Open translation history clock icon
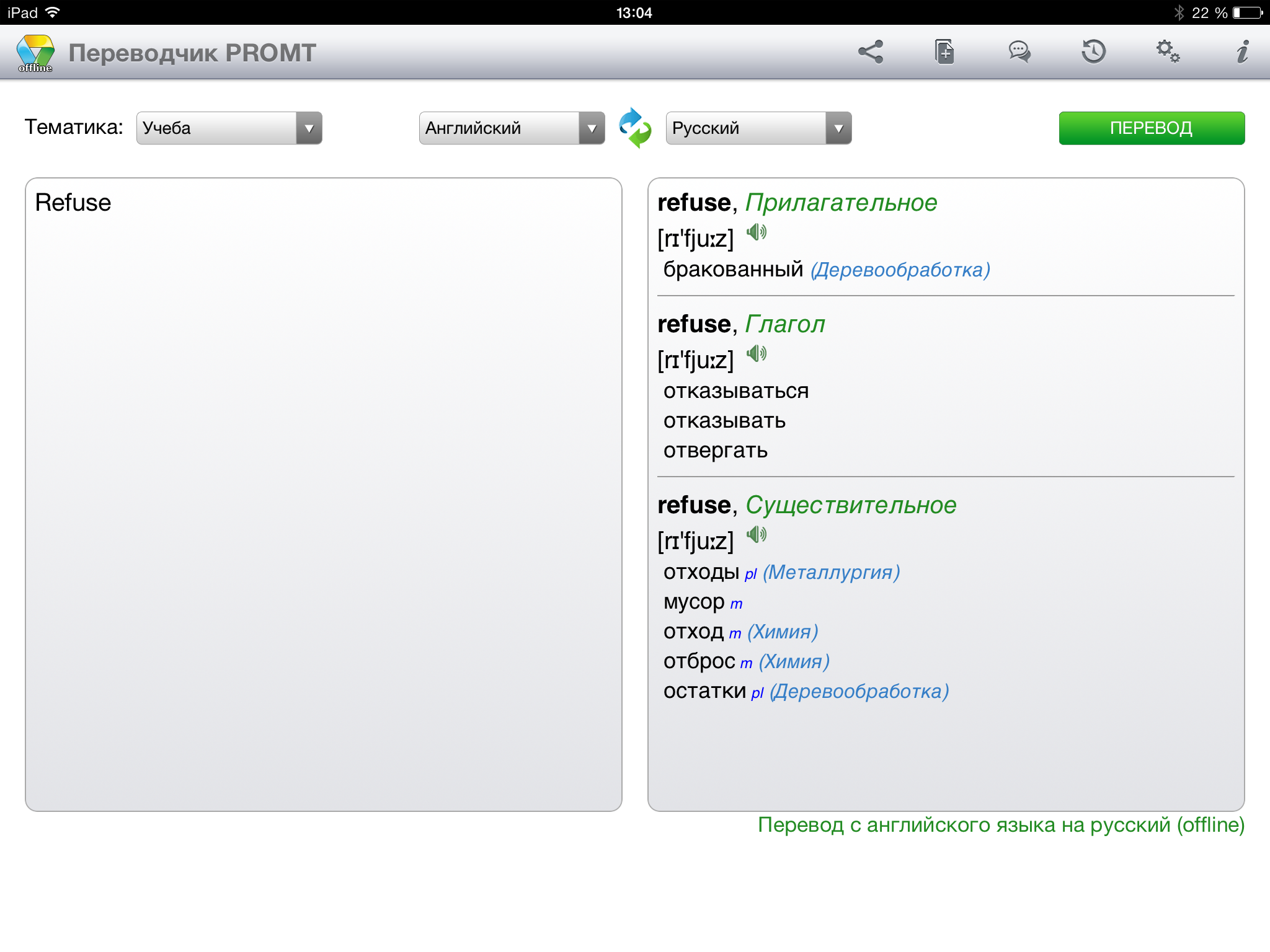The width and height of the screenshot is (1270, 952). point(1093,51)
